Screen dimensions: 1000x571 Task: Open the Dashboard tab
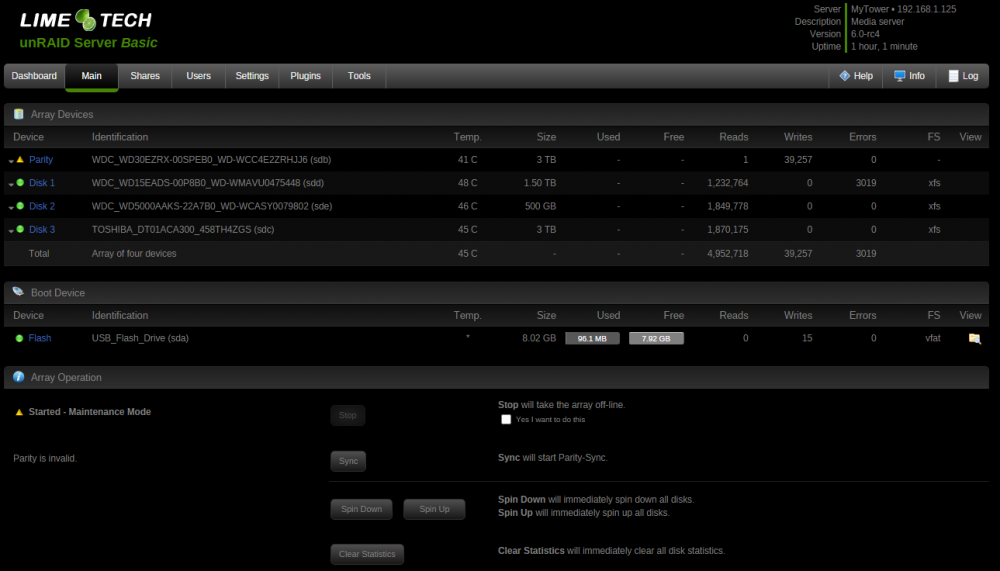(34, 76)
